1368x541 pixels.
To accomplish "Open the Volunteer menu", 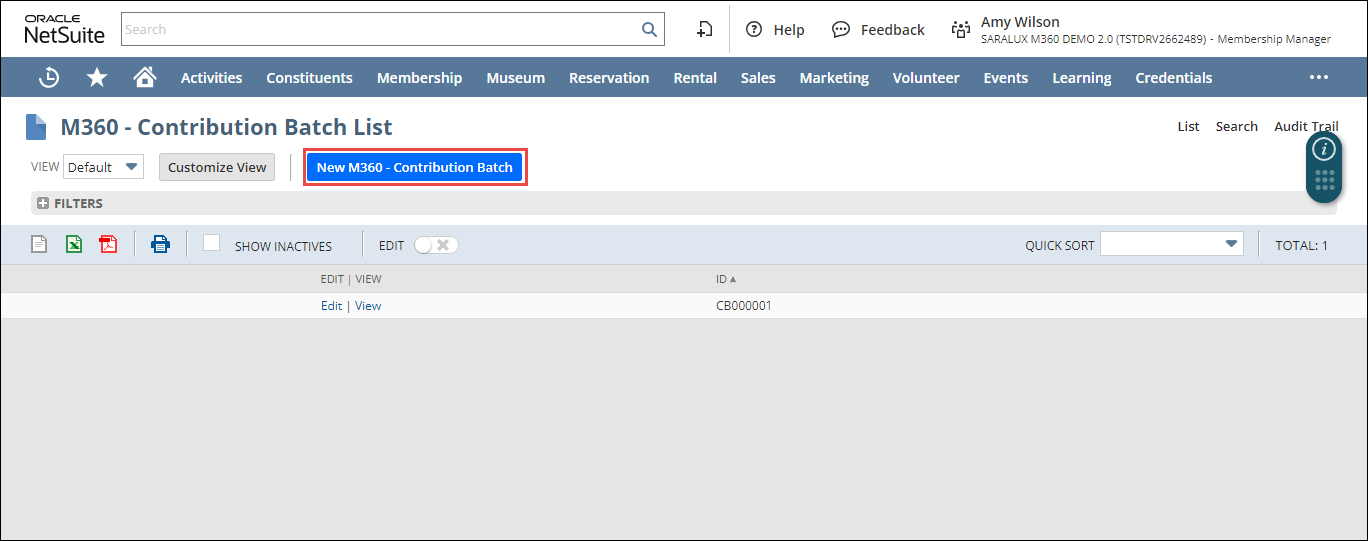I will coord(925,78).
